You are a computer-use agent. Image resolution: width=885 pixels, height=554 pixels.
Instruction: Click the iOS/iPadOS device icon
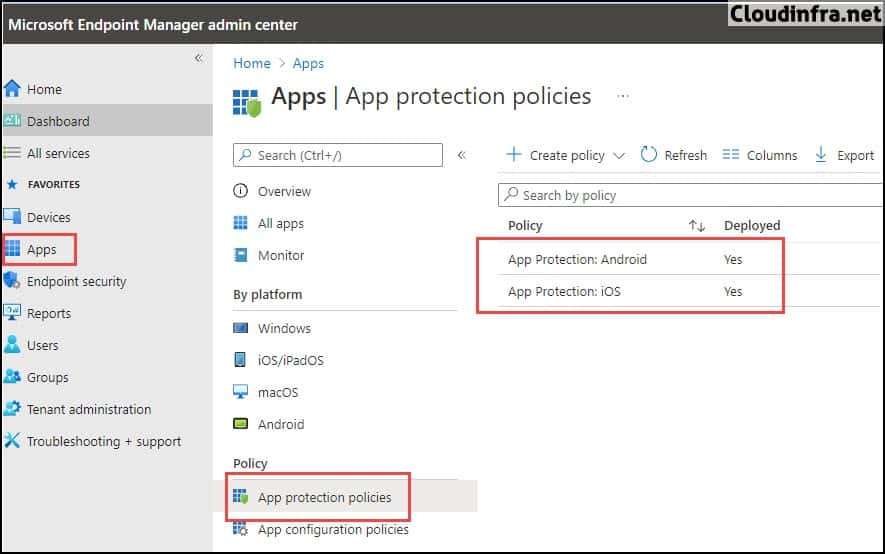240,359
